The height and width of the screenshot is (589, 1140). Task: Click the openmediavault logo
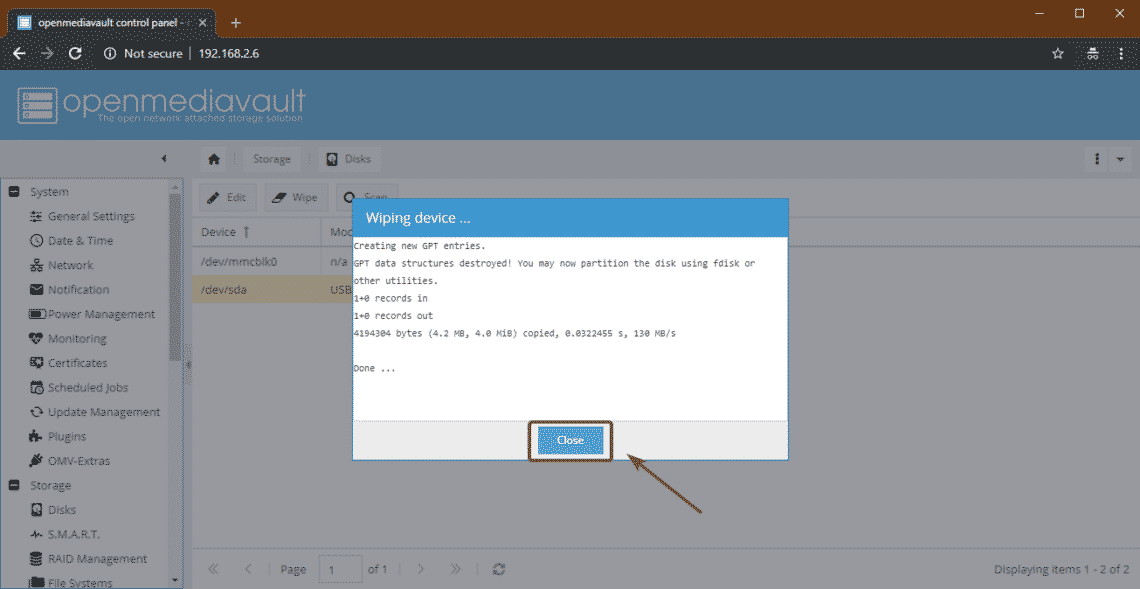coord(161,106)
